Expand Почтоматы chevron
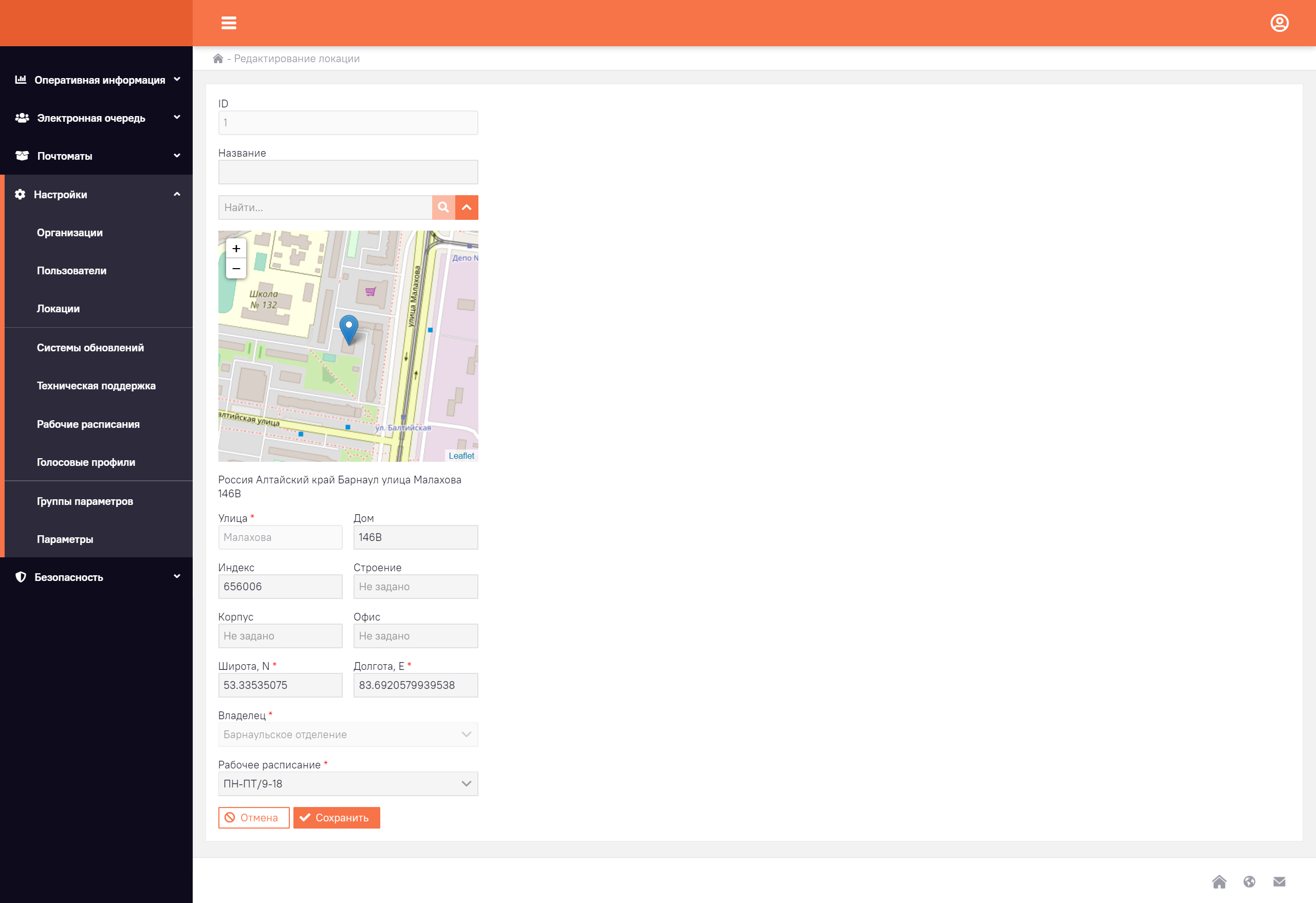The height and width of the screenshot is (903, 1316). coord(177,155)
